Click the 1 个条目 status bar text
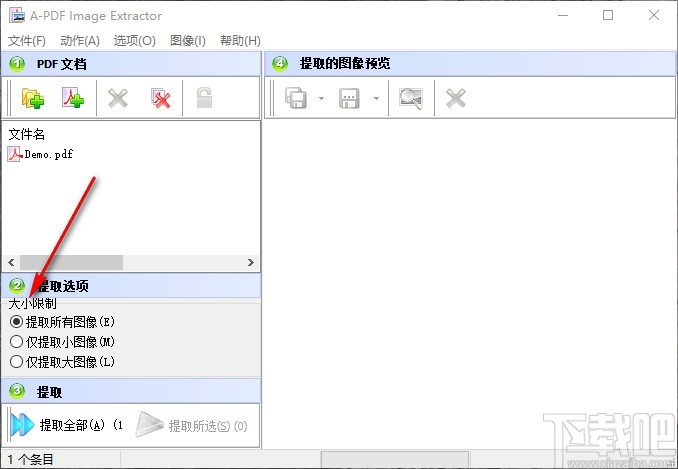Screen dimensions: 678x469 [30, 459]
